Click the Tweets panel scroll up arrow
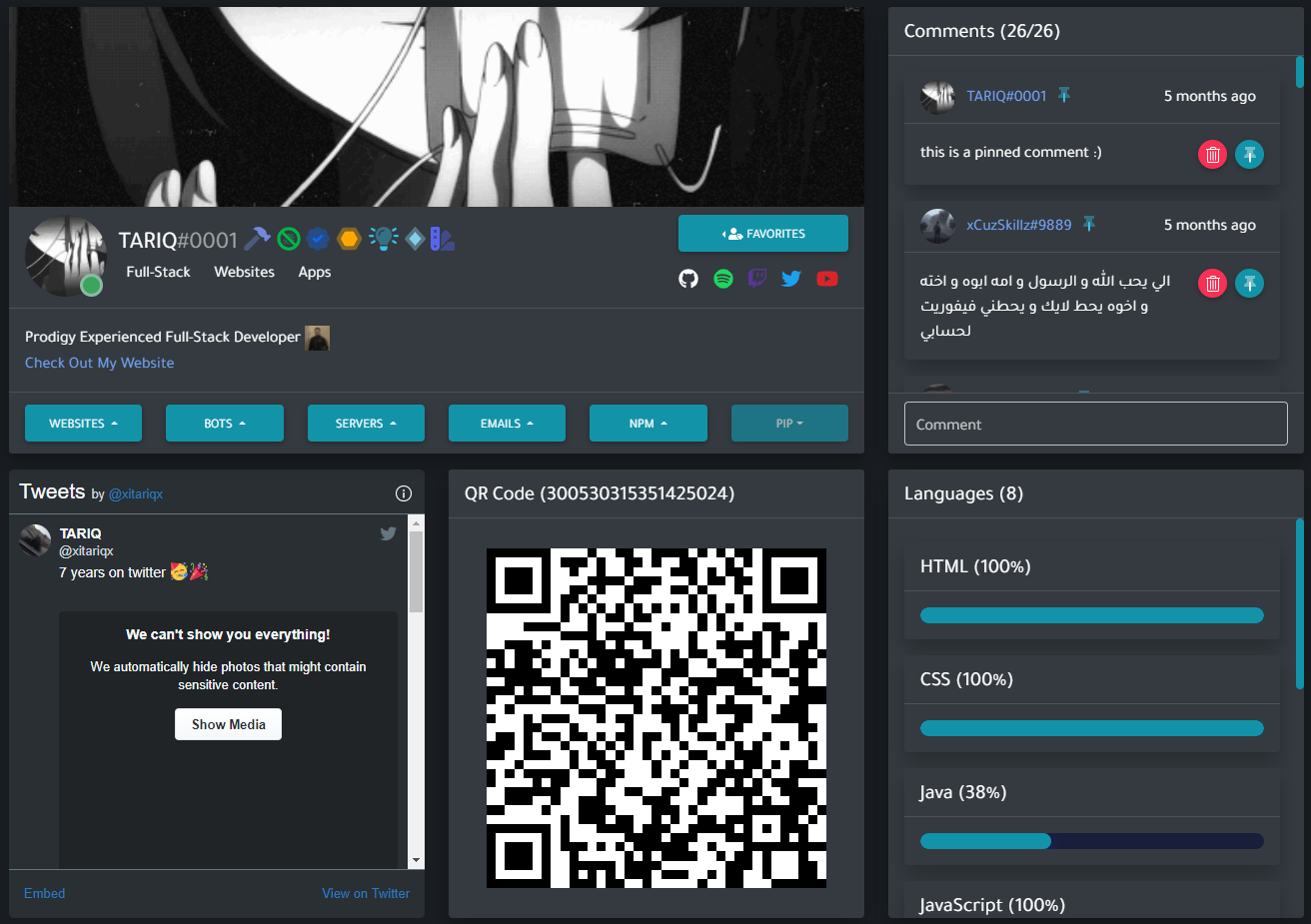1311x924 pixels. coord(417,522)
